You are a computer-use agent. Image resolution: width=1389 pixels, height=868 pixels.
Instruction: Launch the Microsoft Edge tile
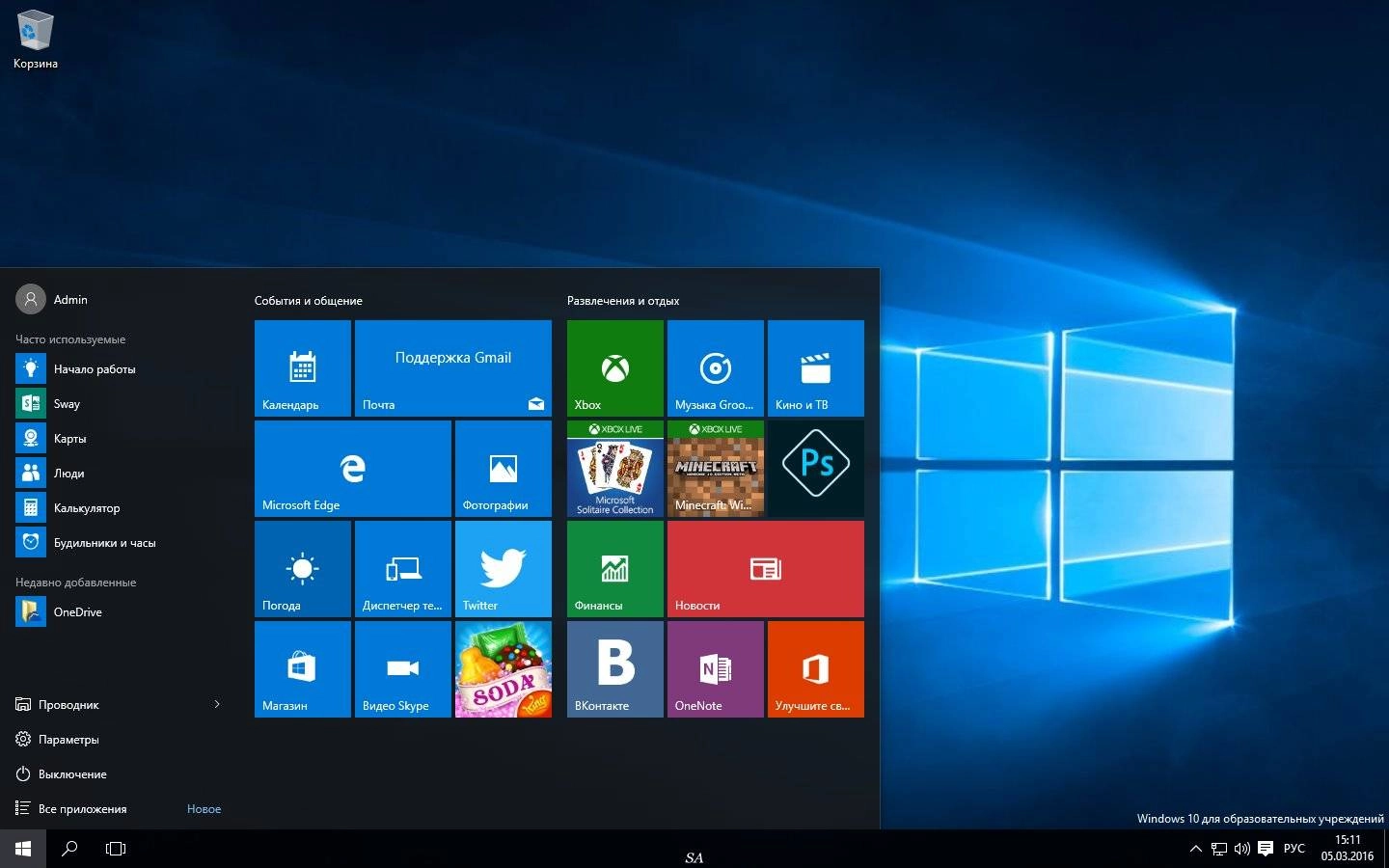click(353, 469)
